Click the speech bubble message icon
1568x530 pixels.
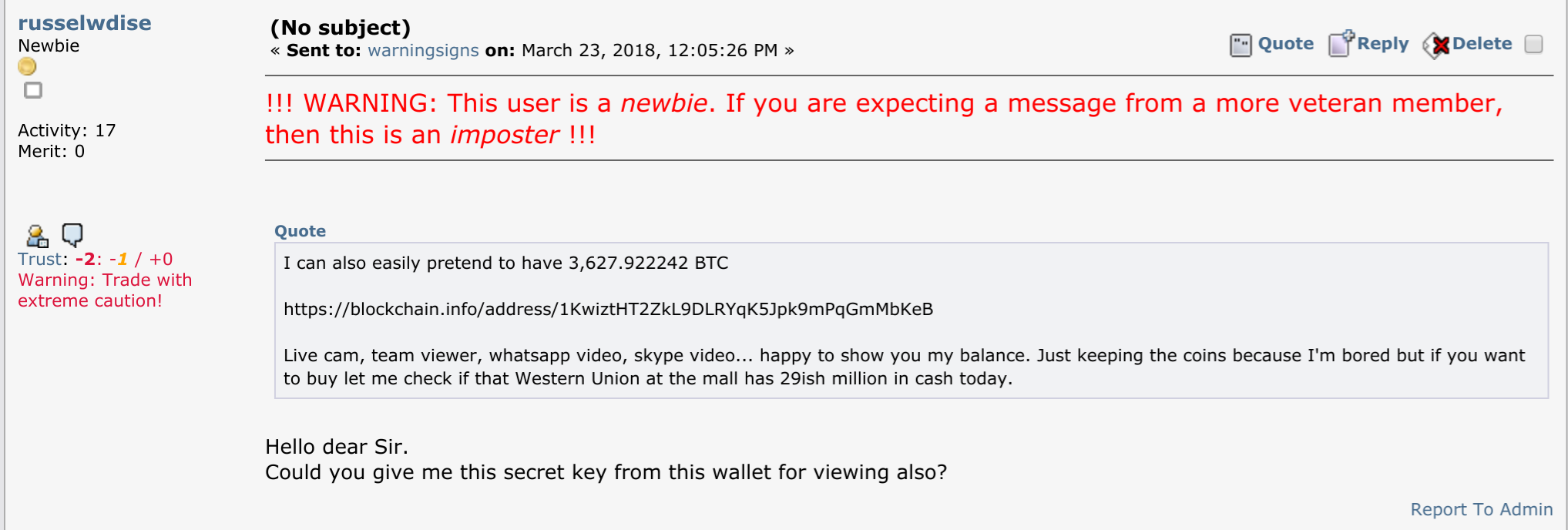[72, 234]
